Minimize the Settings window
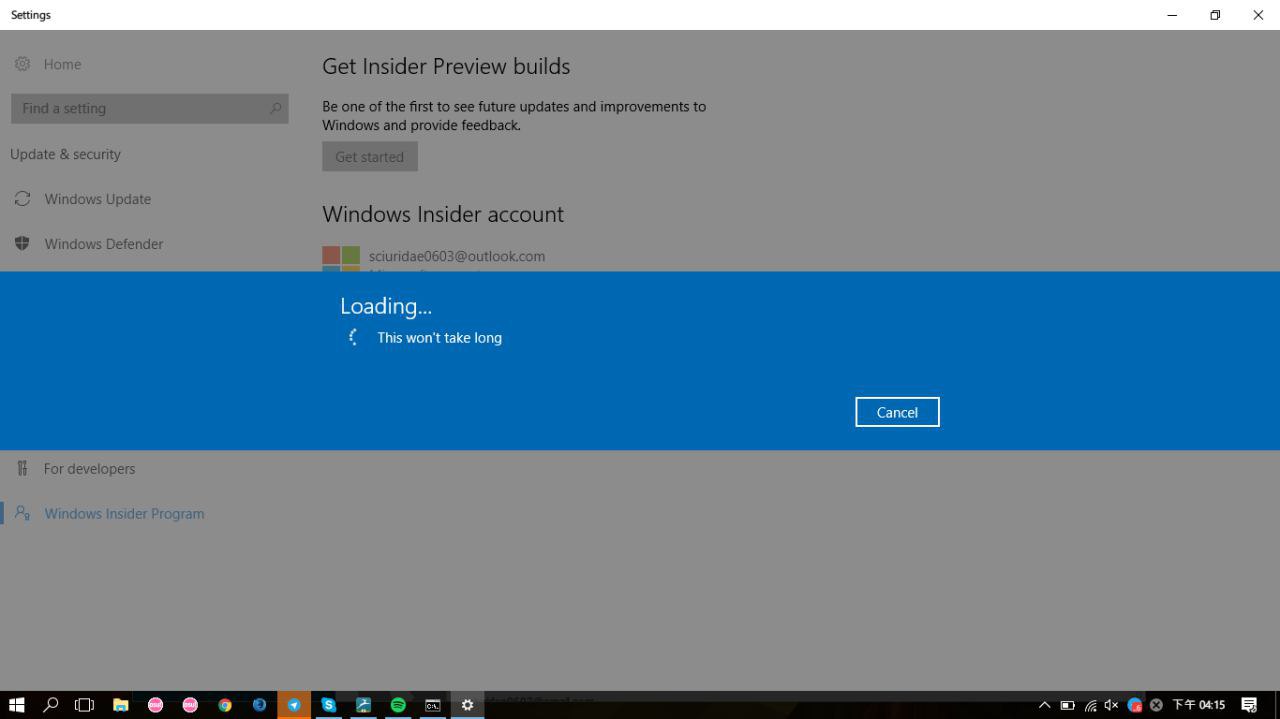 tap(1172, 15)
